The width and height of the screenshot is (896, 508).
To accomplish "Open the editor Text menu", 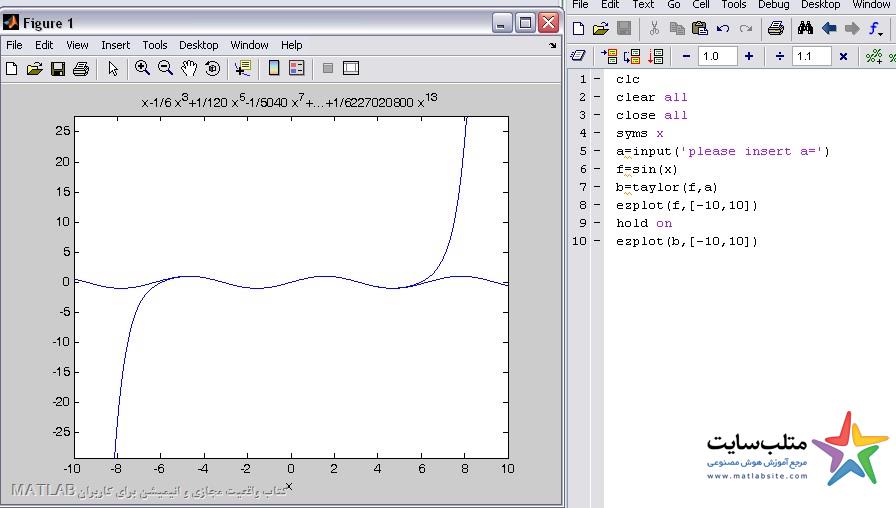I will tap(643, 5).
